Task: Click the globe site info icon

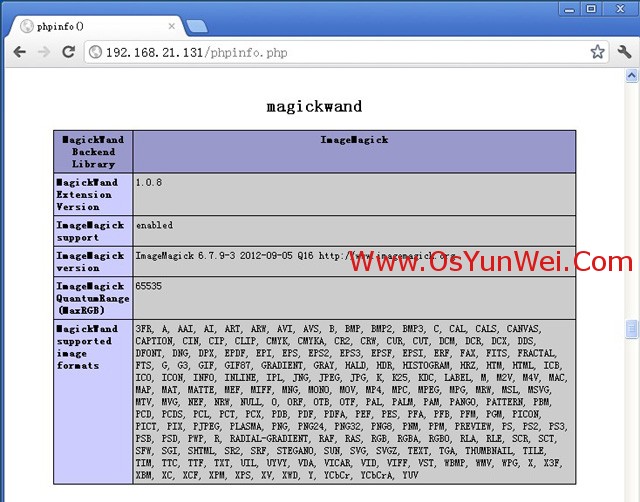Action: [94, 52]
